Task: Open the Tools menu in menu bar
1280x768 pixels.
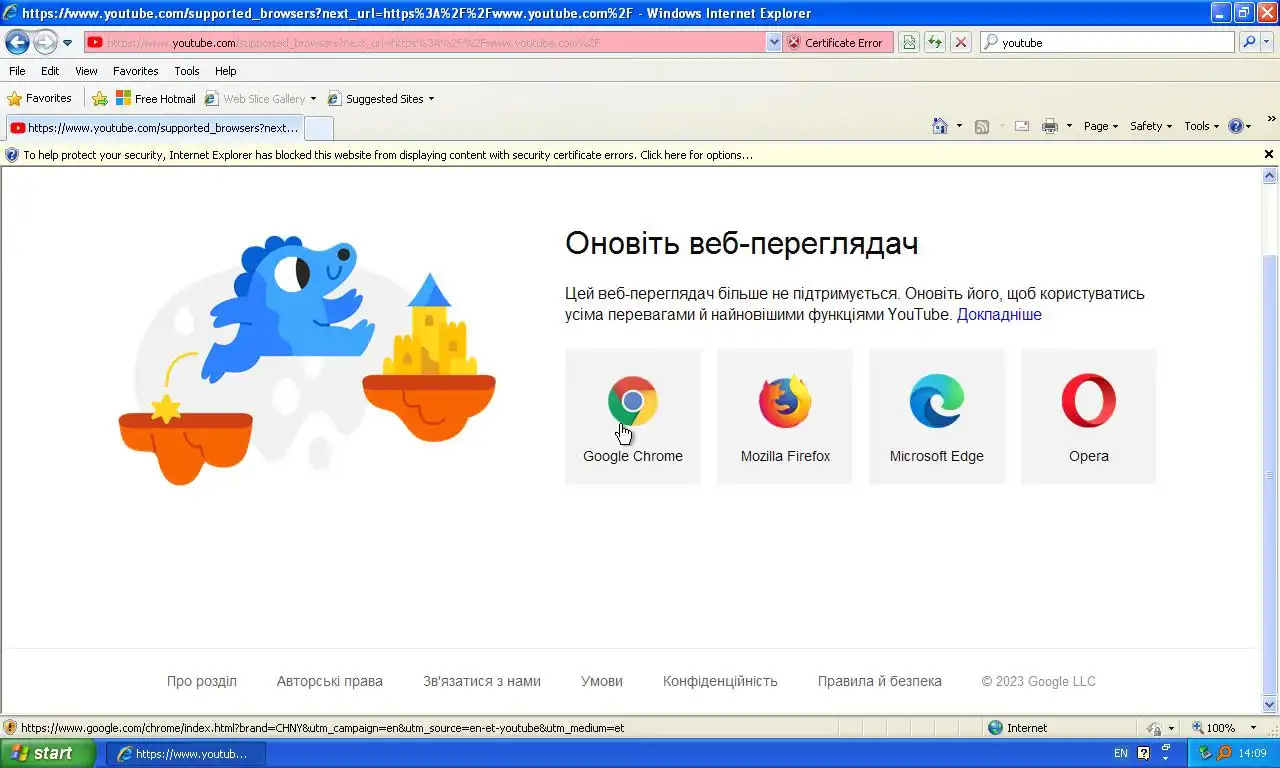Action: (187, 71)
